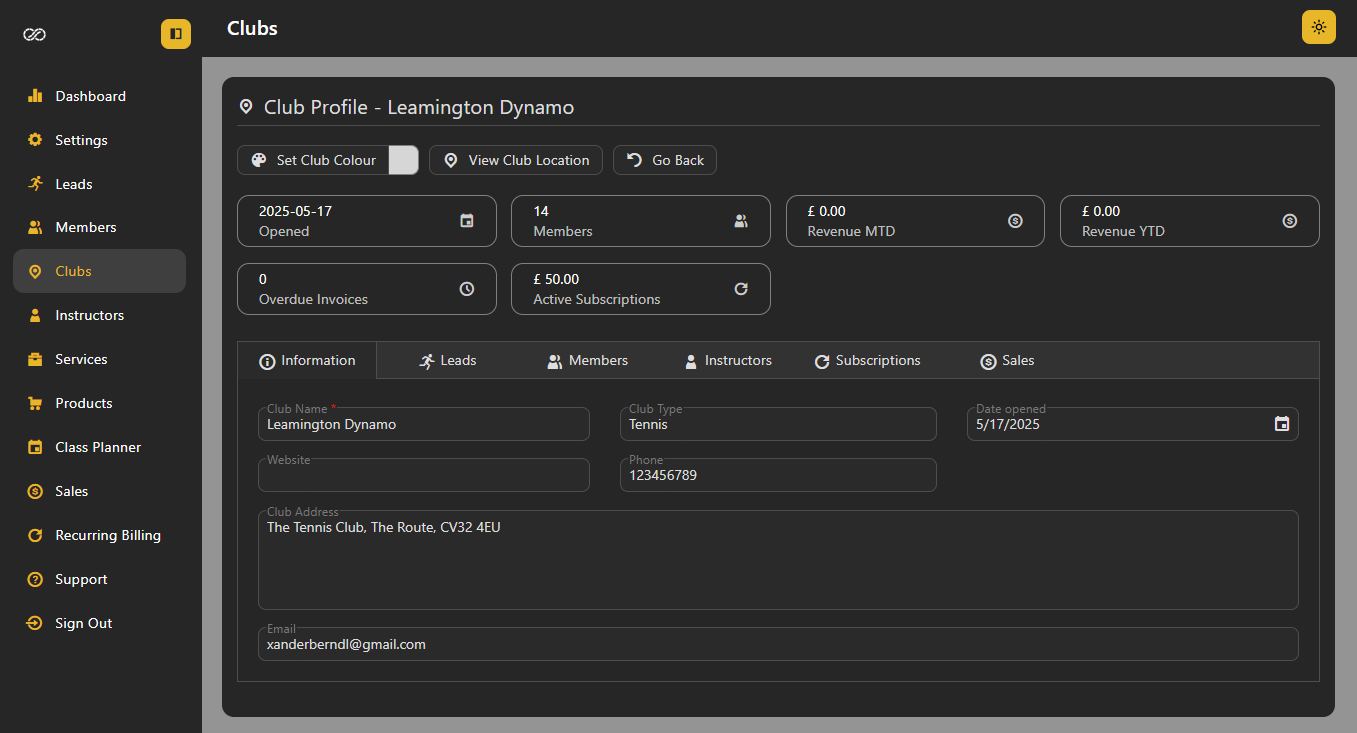
Task: Navigate to Recurring Billing in sidebar
Action: [107, 535]
